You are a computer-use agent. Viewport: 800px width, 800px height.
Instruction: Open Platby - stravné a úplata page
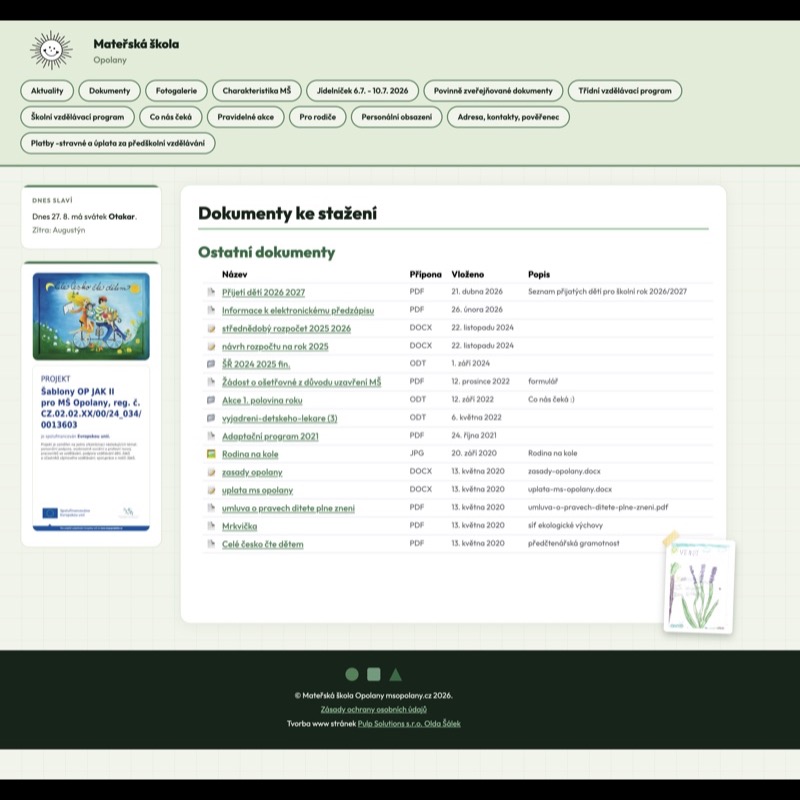tap(118, 143)
